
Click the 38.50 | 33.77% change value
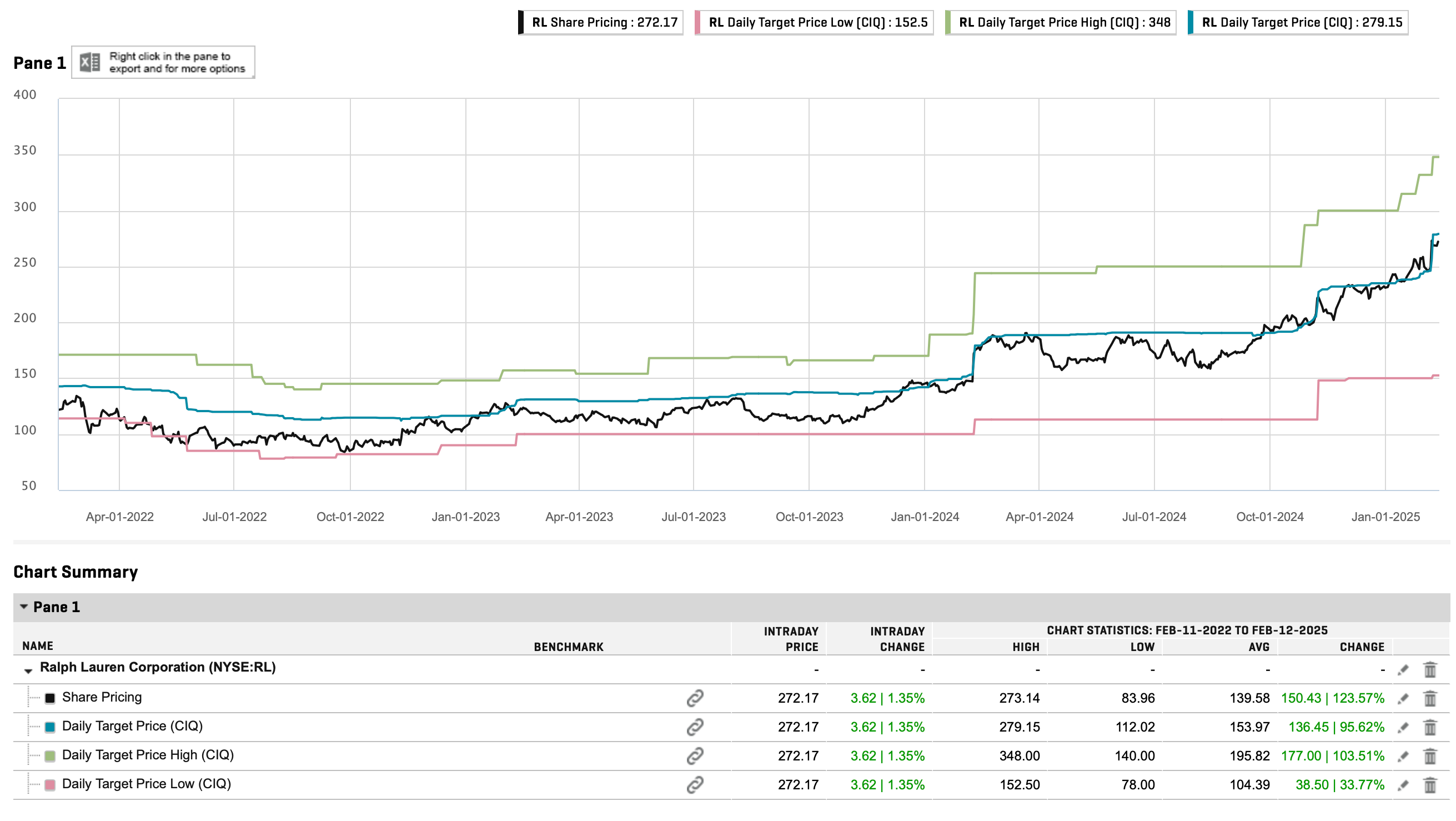pyautogui.click(x=1340, y=785)
